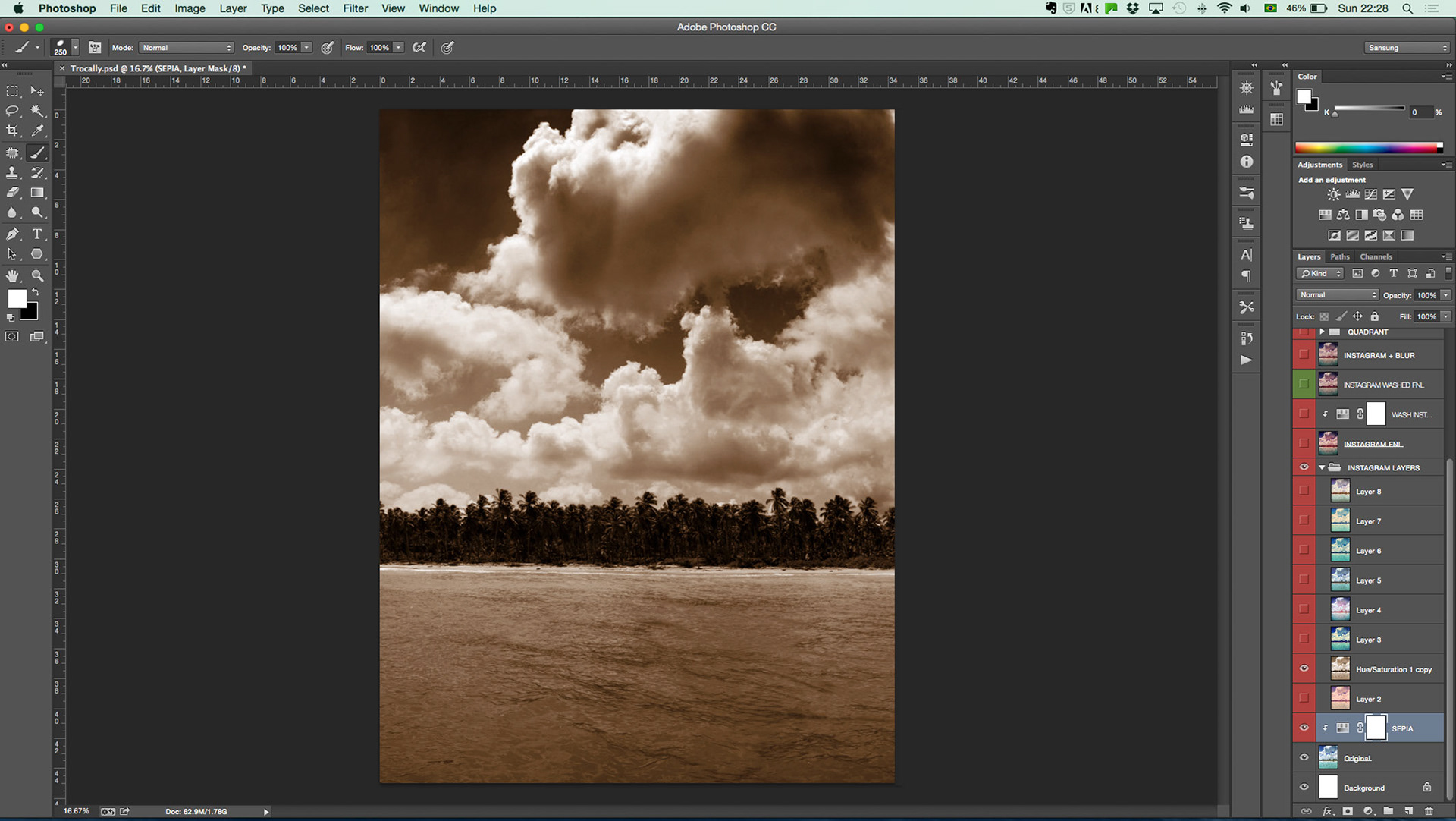Delete layer using trash icon
This screenshot has width=1456, height=821.
coord(1429,811)
